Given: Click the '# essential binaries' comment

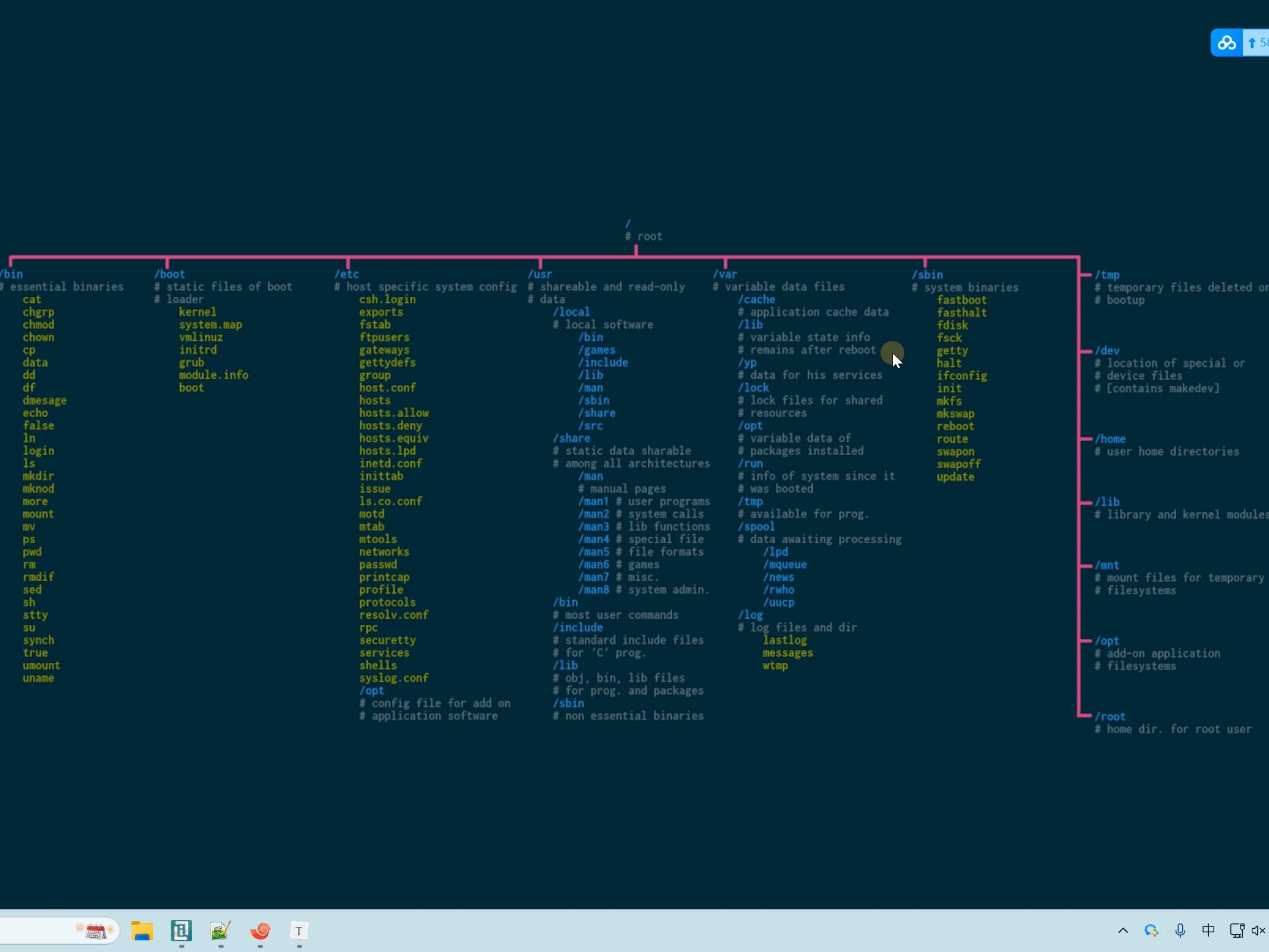Looking at the screenshot, I should [62, 287].
